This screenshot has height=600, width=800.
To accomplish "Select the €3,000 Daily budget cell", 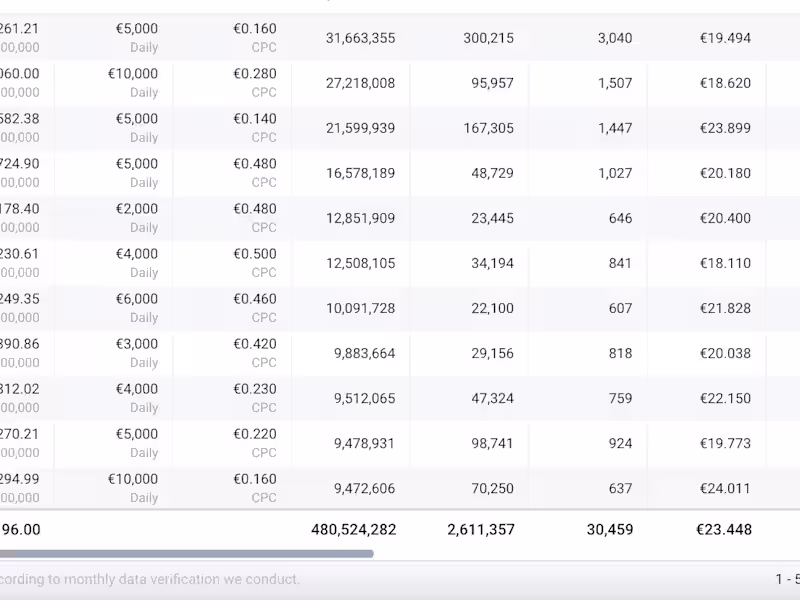I will click(x=137, y=353).
